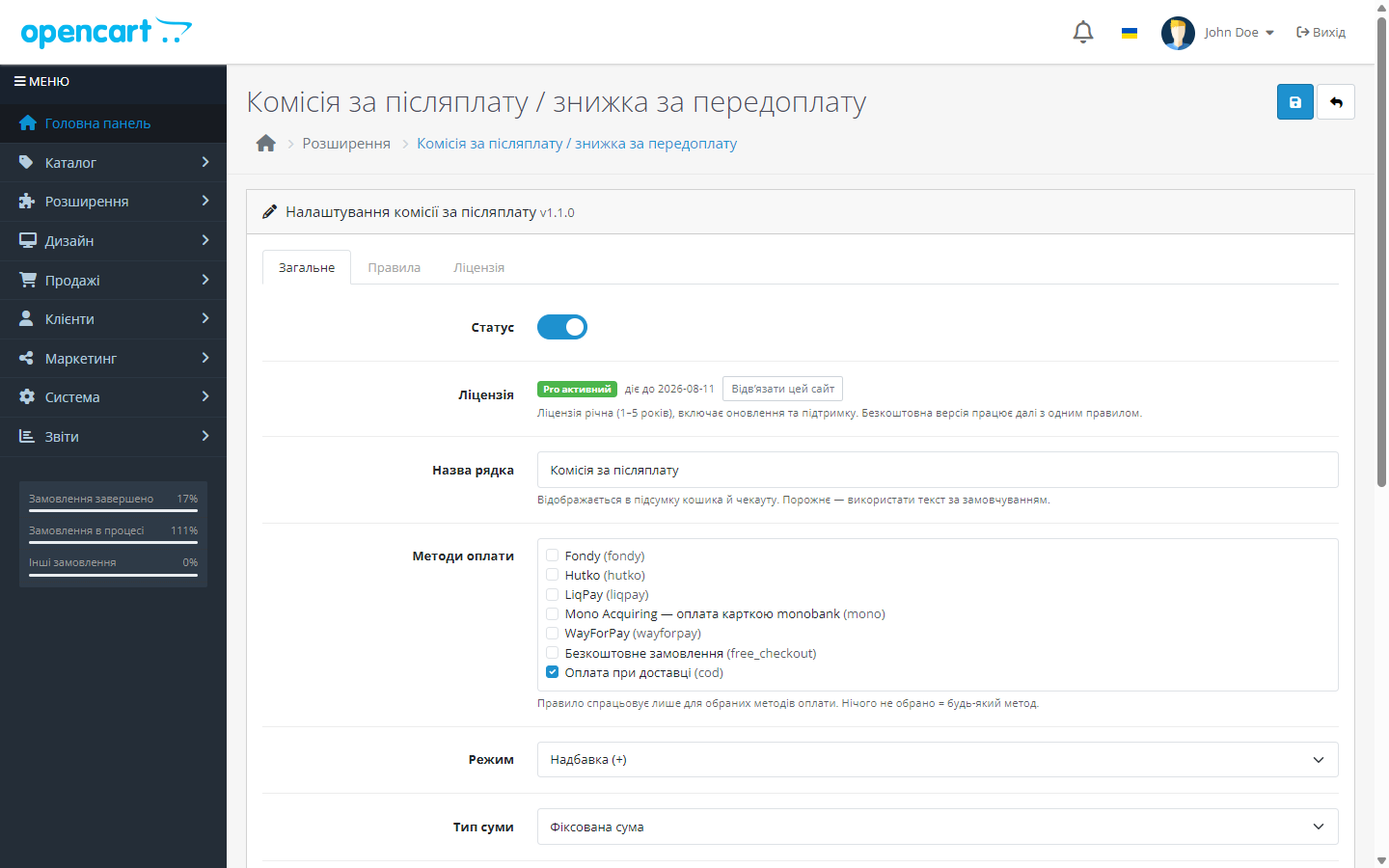Screen dimensions: 1389x868
Task: Check the WayForPay (wayforpay) payment method
Action: coord(553,634)
